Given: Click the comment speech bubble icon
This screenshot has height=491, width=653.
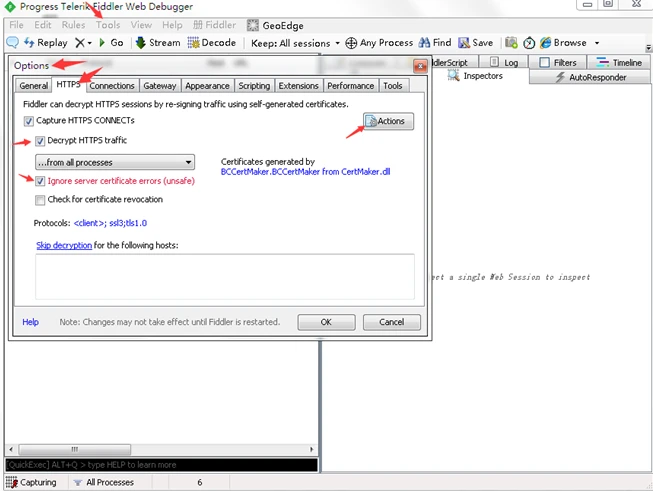Looking at the screenshot, I should coord(12,42).
